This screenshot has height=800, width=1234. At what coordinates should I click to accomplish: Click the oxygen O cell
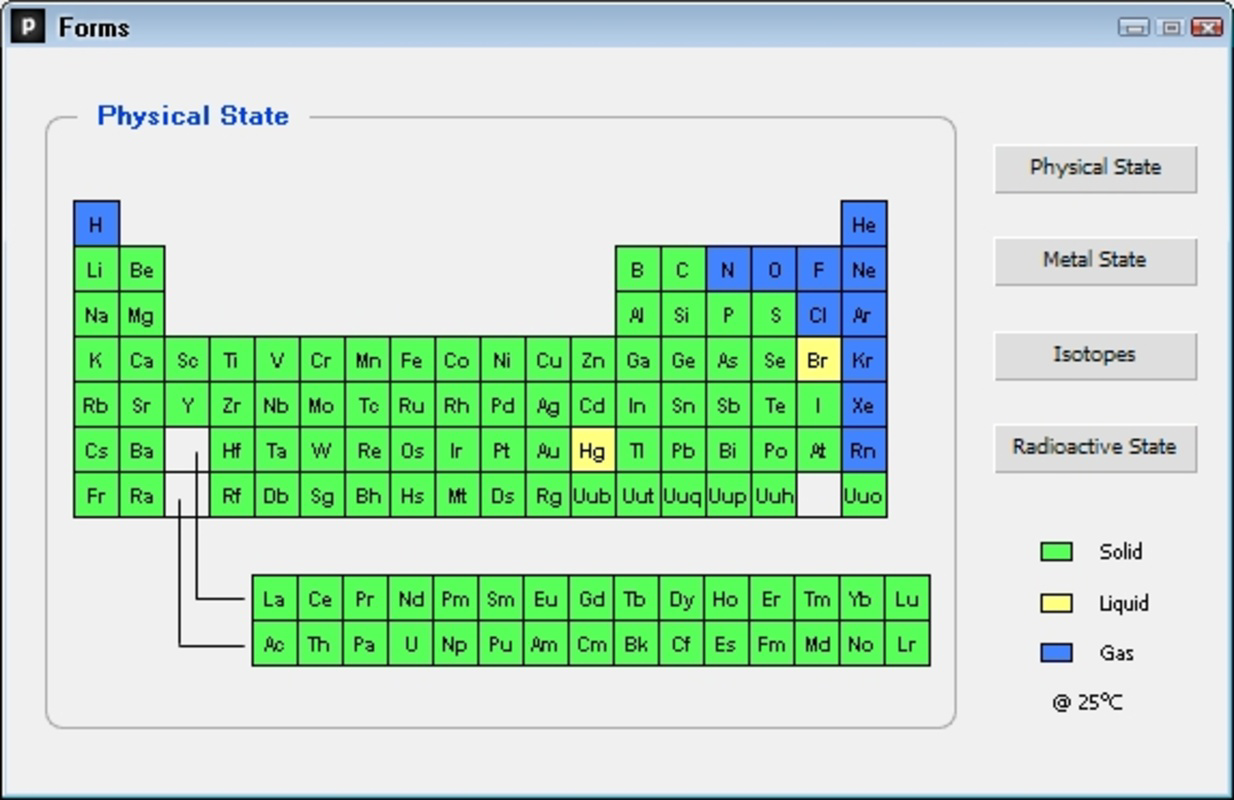point(773,269)
